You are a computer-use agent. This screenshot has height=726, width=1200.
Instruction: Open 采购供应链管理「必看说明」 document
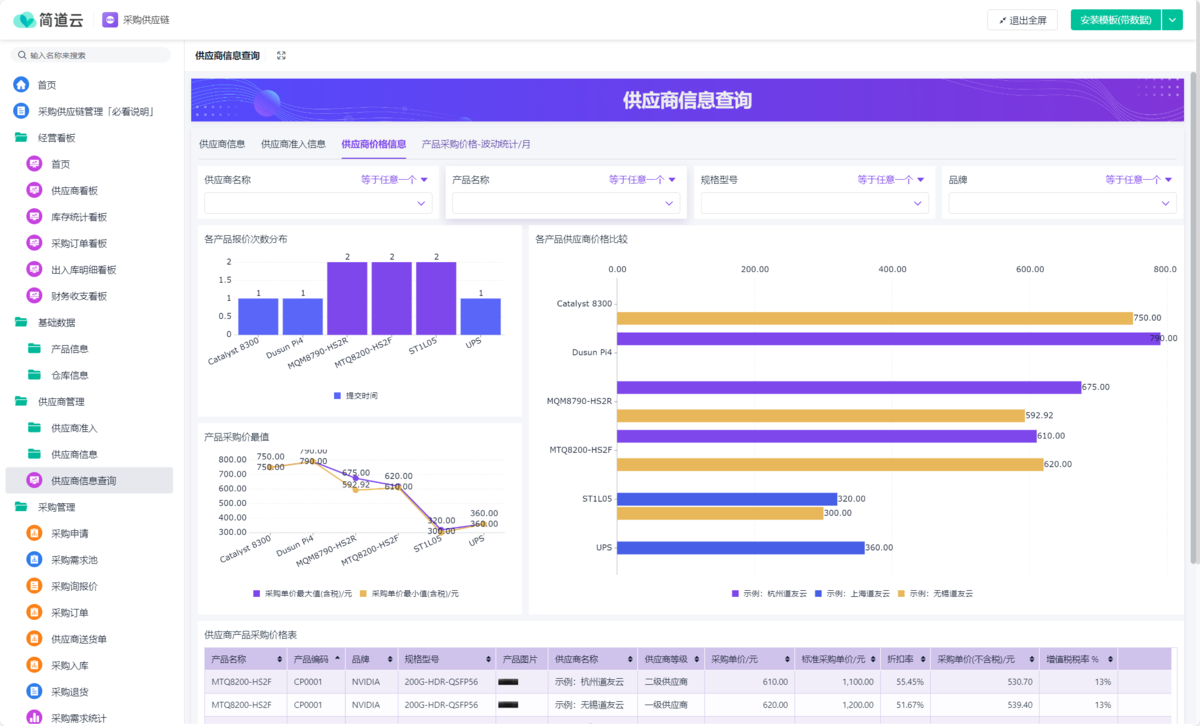95,111
